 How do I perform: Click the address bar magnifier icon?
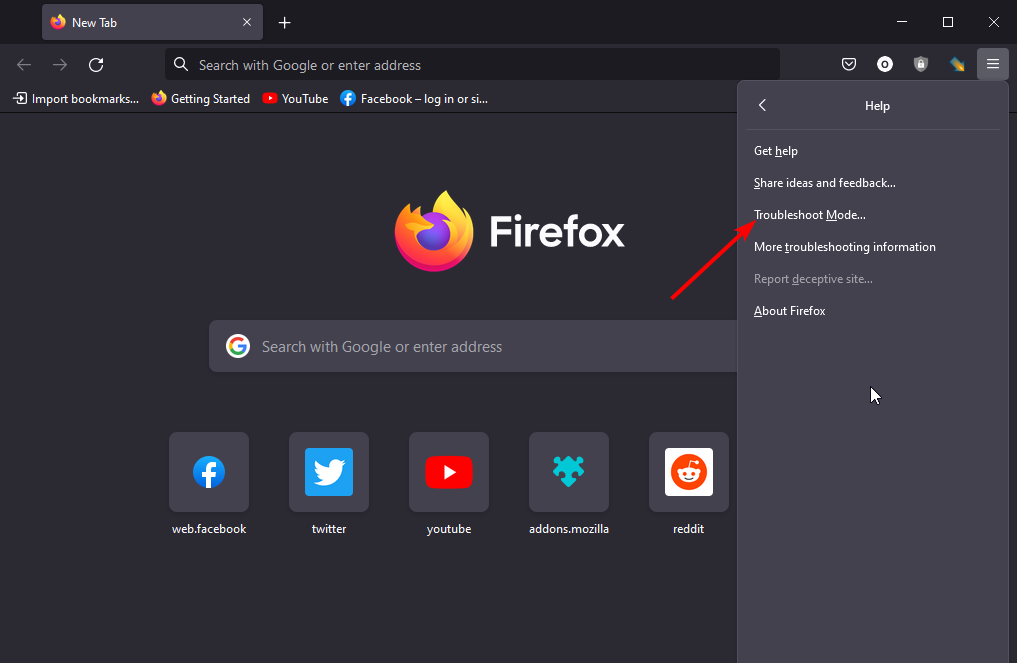pos(181,64)
